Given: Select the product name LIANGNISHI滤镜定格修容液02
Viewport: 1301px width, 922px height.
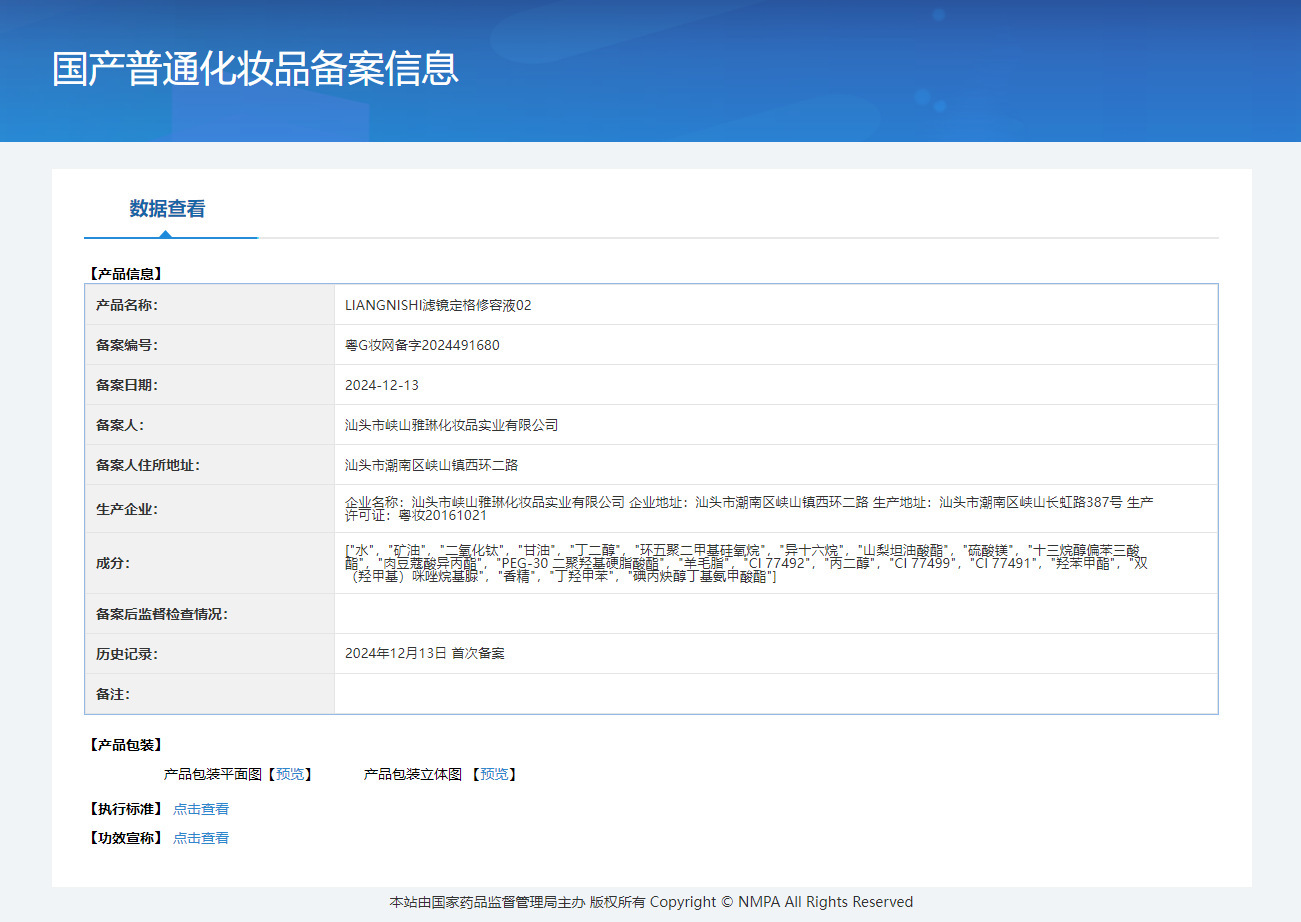Looking at the screenshot, I should click(438, 305).
